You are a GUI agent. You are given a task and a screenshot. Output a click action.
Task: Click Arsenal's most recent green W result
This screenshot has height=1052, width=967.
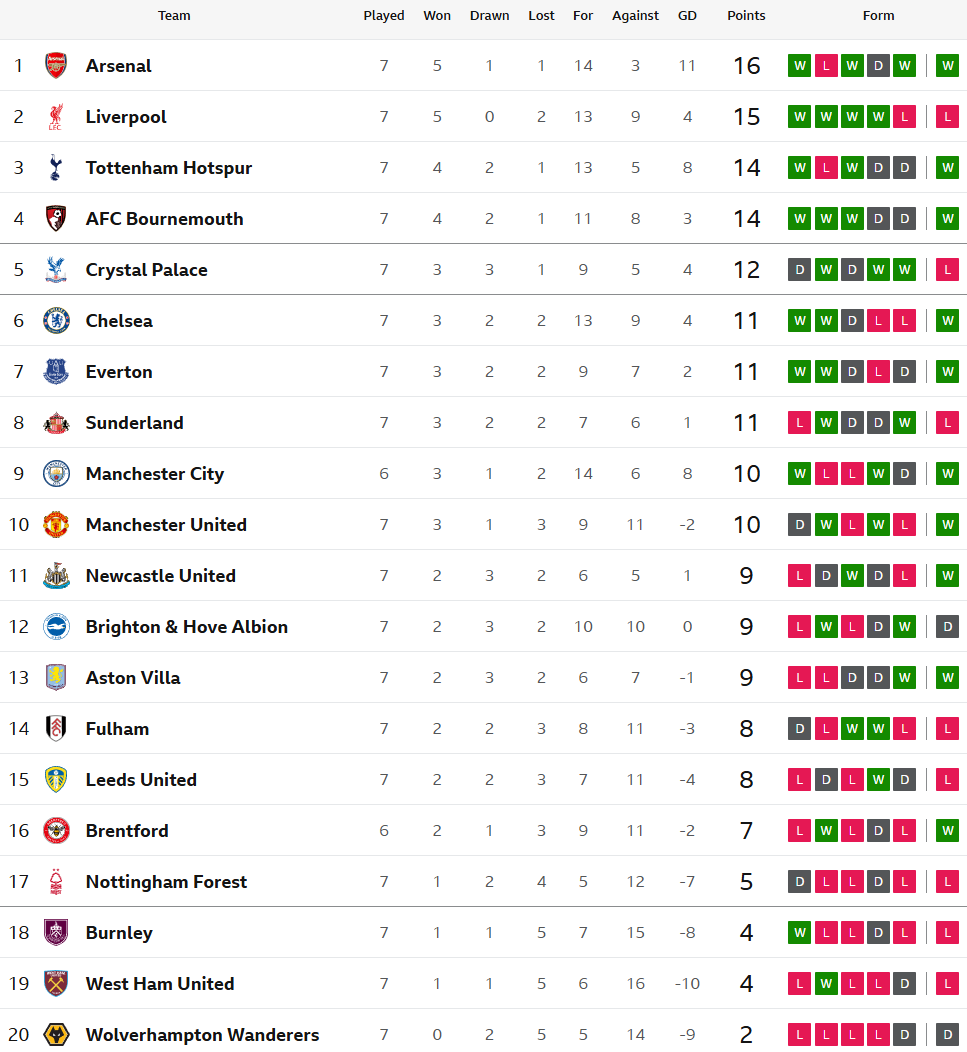pos(947,66)
